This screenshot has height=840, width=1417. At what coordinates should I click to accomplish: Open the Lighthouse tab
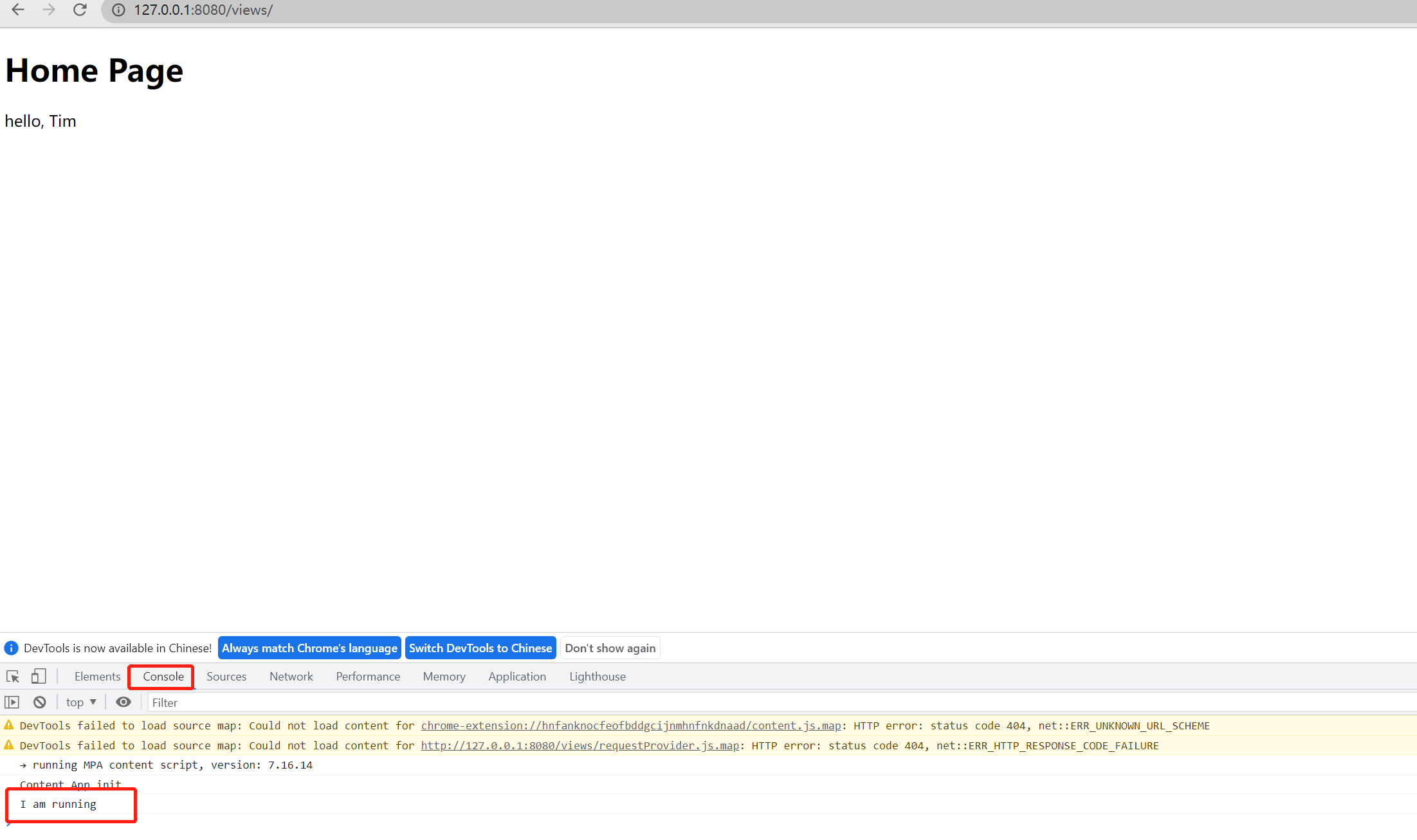[x=598, y=677]
